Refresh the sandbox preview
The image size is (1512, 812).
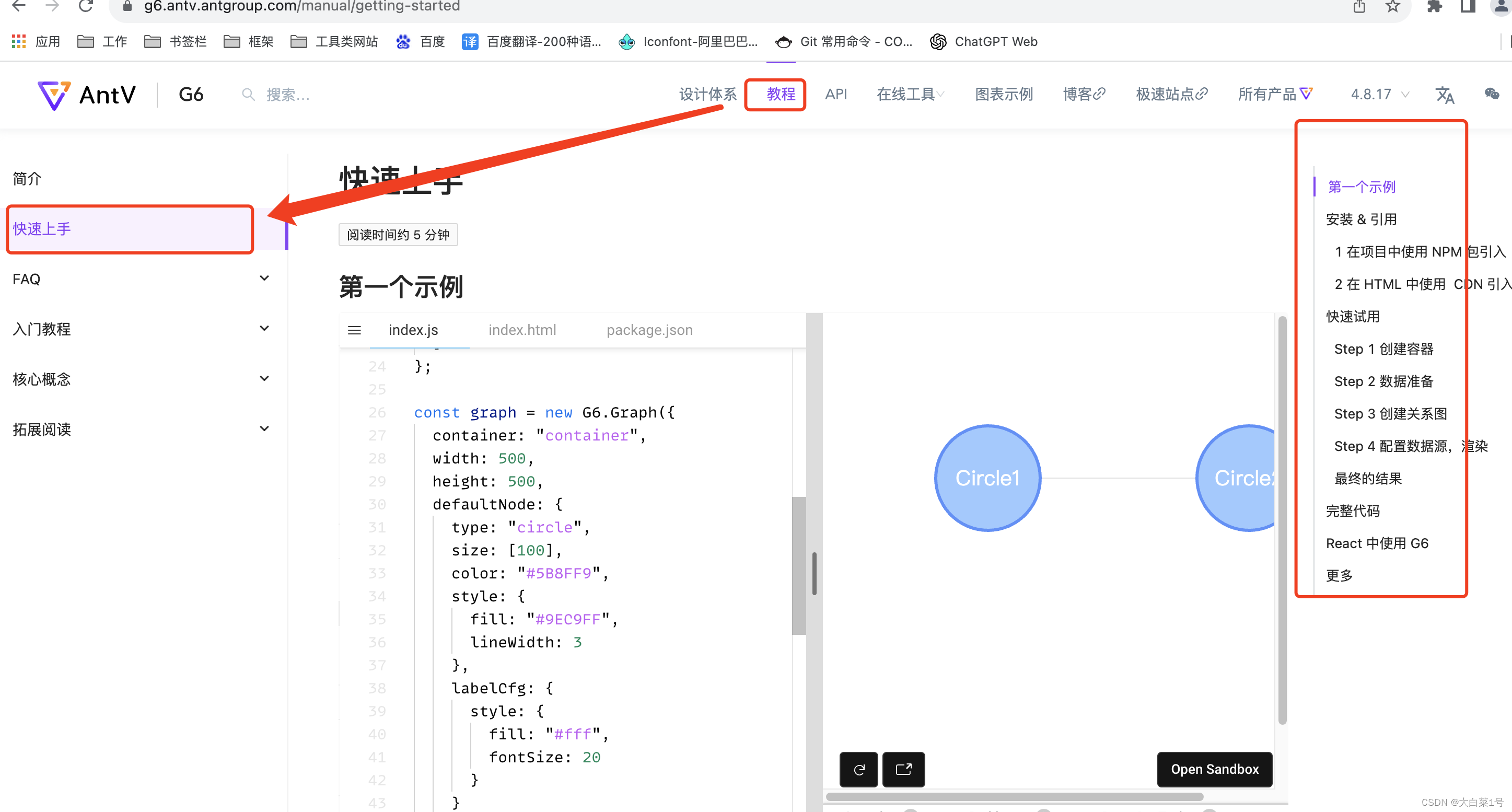(x=859, y=769)
